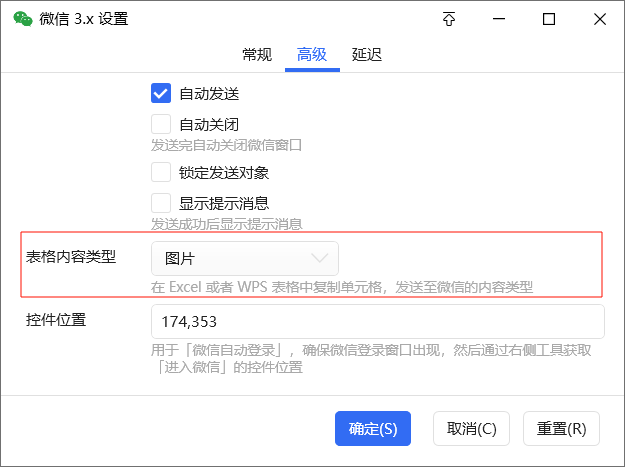Enable the 自动关闭 checkbox
The image size is (625, 467).
coord(161,124)
